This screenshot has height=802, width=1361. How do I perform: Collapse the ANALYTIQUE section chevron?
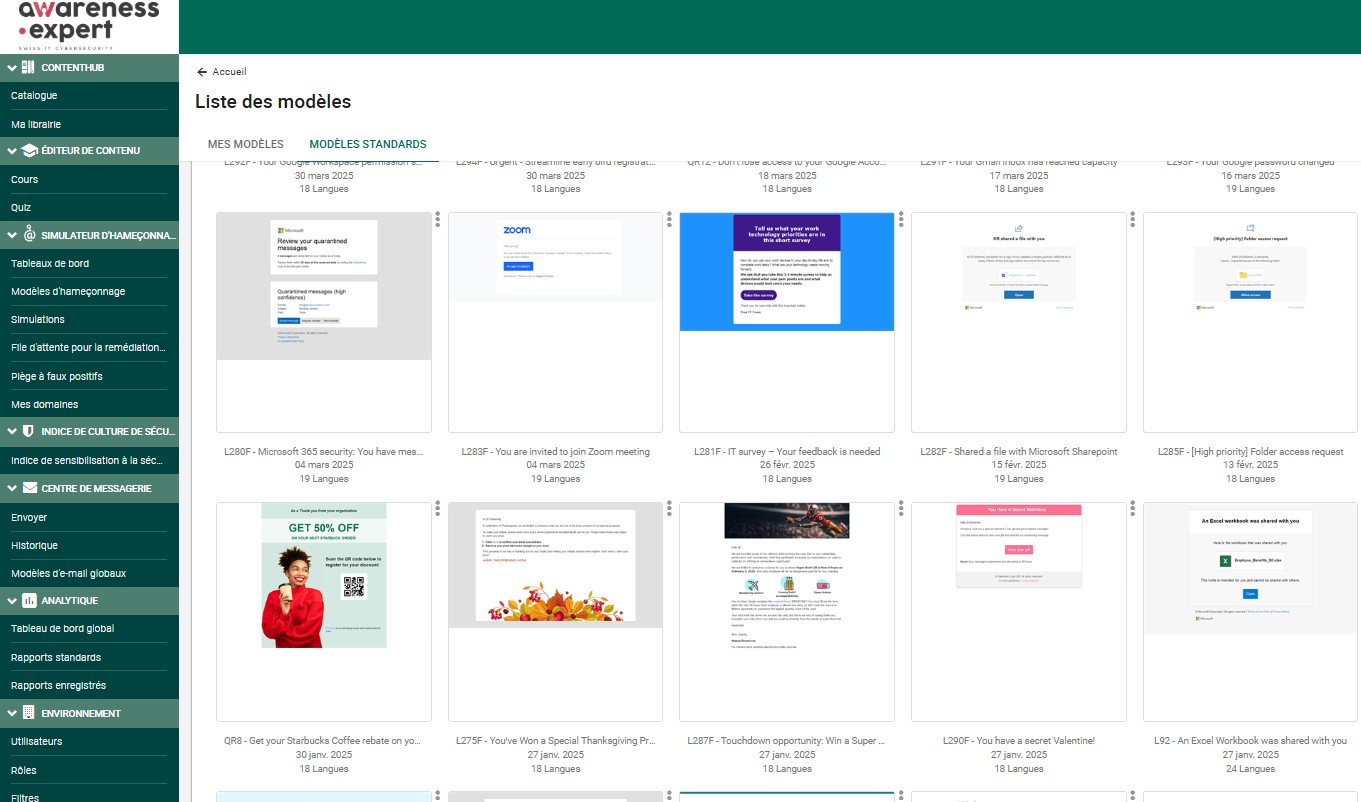click(11, 601)
